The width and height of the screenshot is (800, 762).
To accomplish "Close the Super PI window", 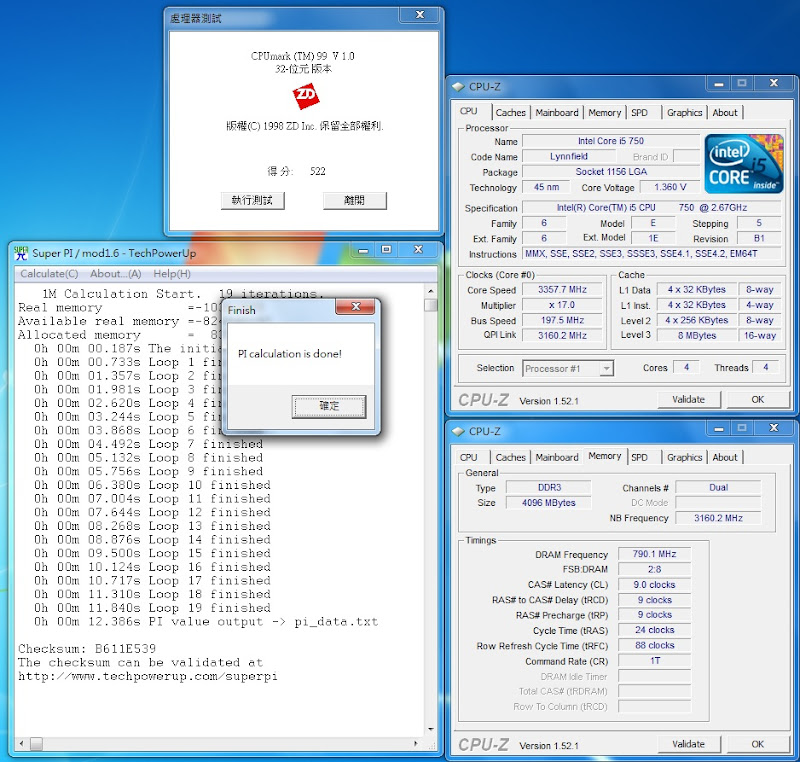I will point(418,250).
